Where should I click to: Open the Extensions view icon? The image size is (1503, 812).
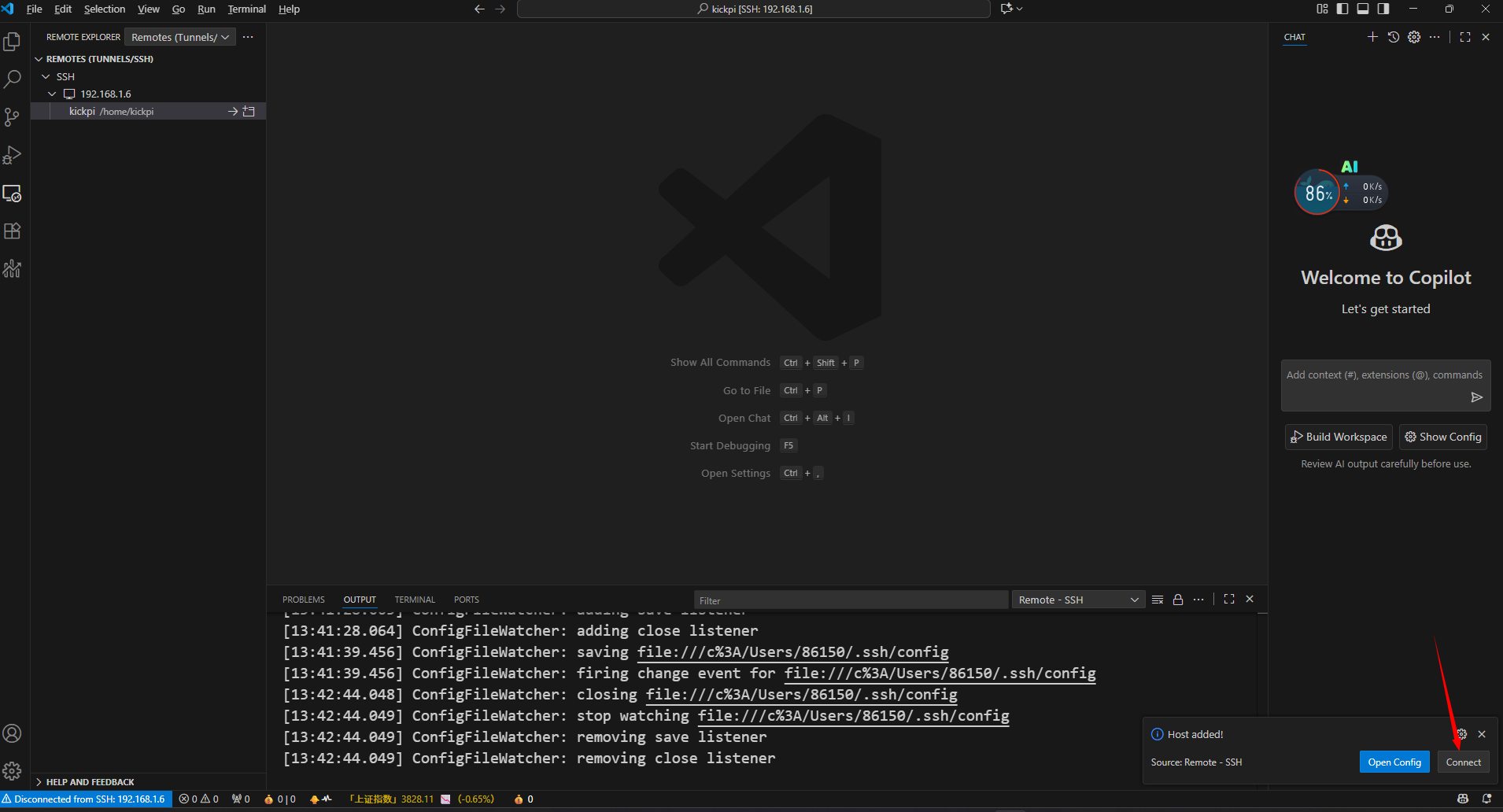12,231
